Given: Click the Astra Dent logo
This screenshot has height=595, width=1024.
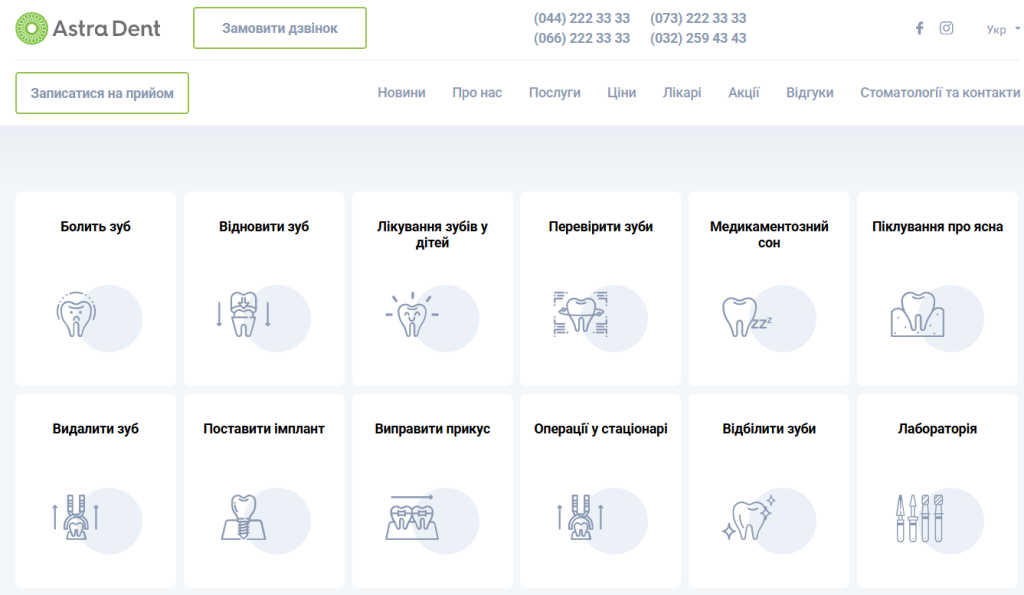Looking at the screenshot, I should pyautogui.click(x=88, y=29).
